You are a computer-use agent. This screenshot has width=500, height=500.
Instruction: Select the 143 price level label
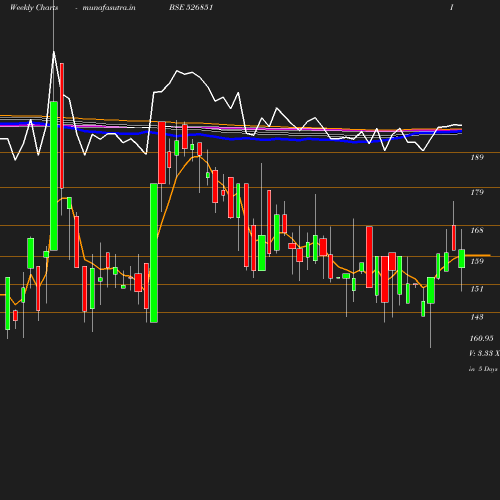click(477, 317)
